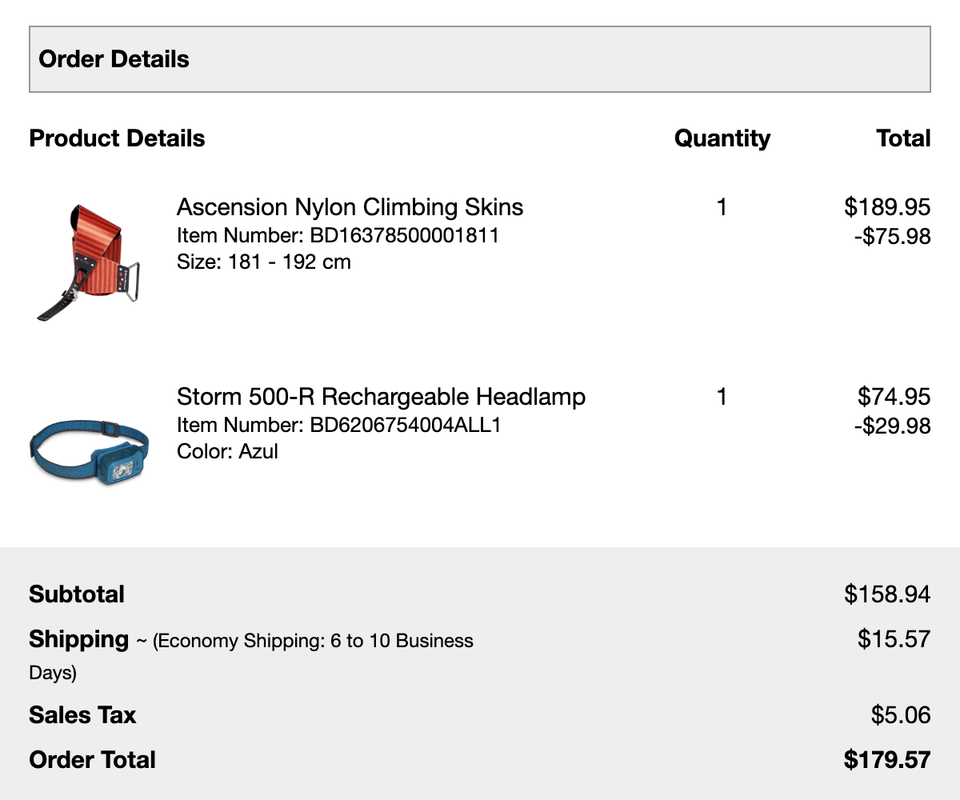Click the Subtotal amount $158.94
Viewport: 960px width, 800px height.
pyautogui.click(x=887, y=594)
